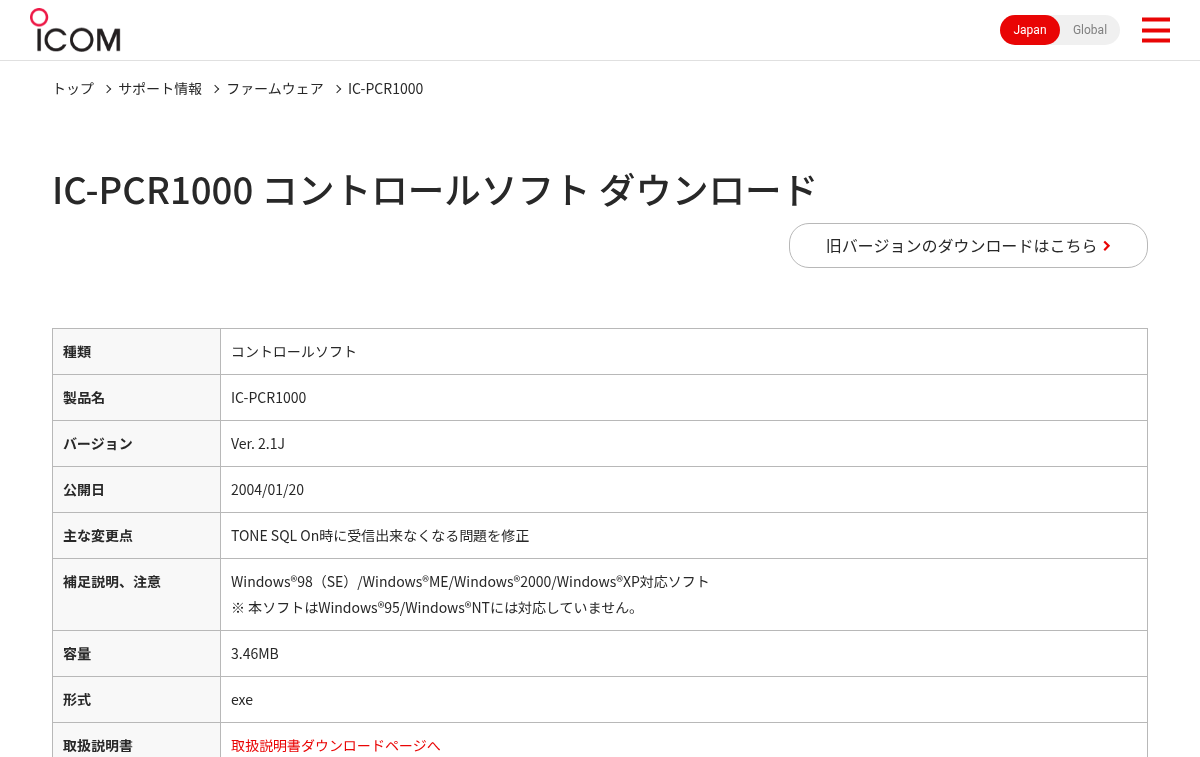The height and width of the screenshot is (757, 1200).
Task: Switch site region to Japan
Action: [x=1030, y=30]
